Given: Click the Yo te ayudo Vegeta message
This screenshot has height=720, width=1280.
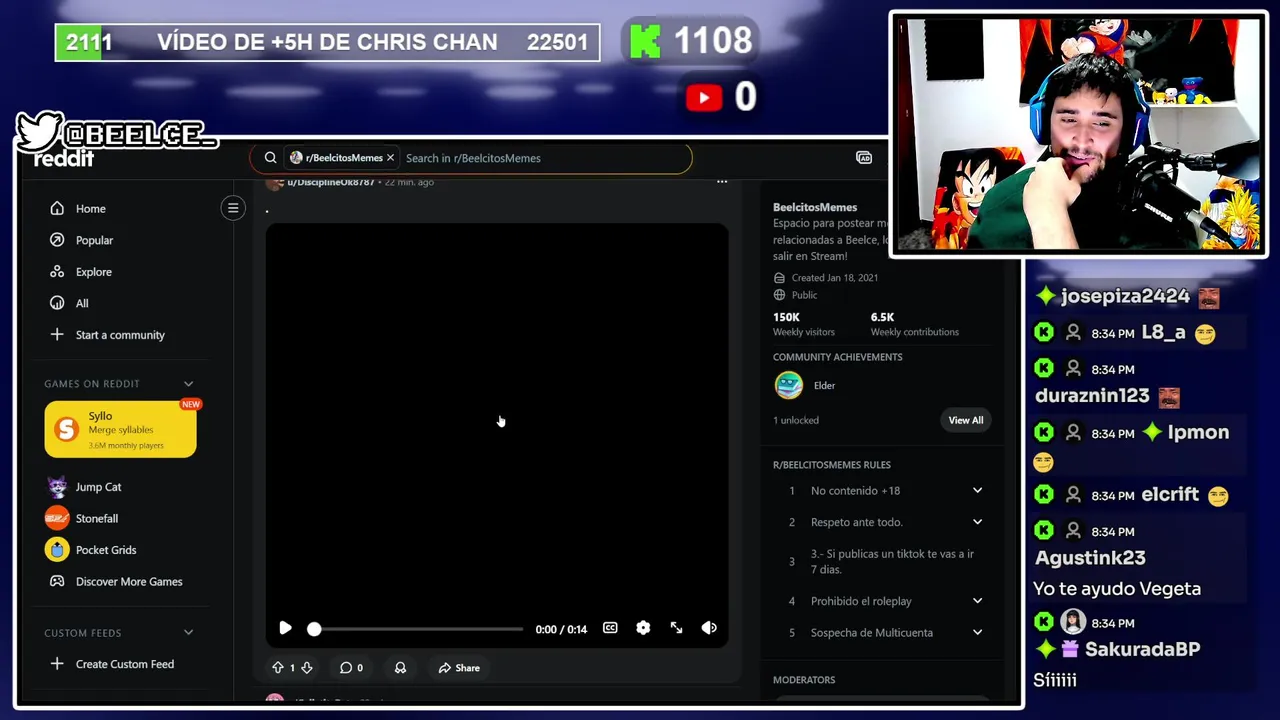Looking at the screenshot, I should coord(1117,589).
